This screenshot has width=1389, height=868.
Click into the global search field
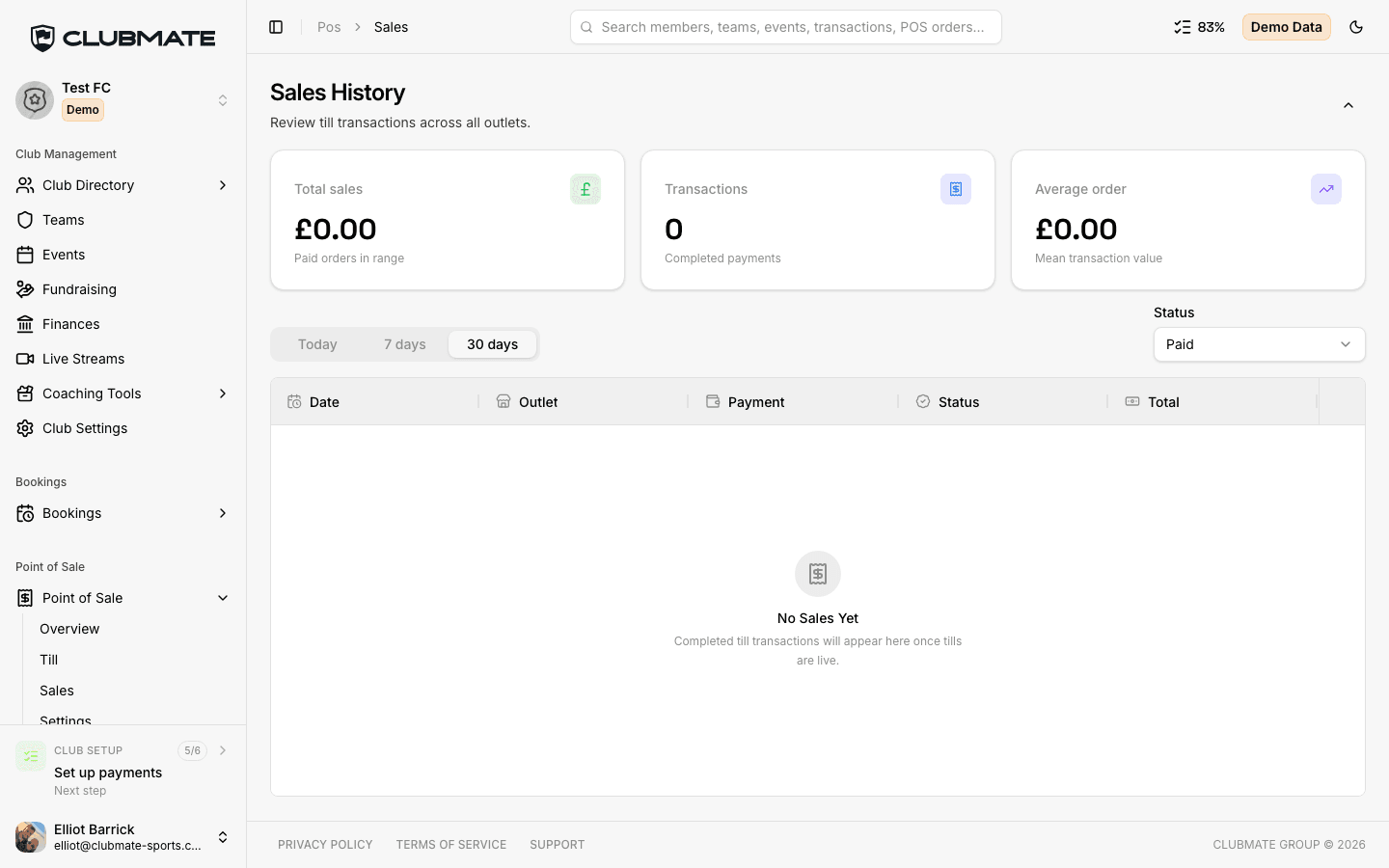click(786, 27)
